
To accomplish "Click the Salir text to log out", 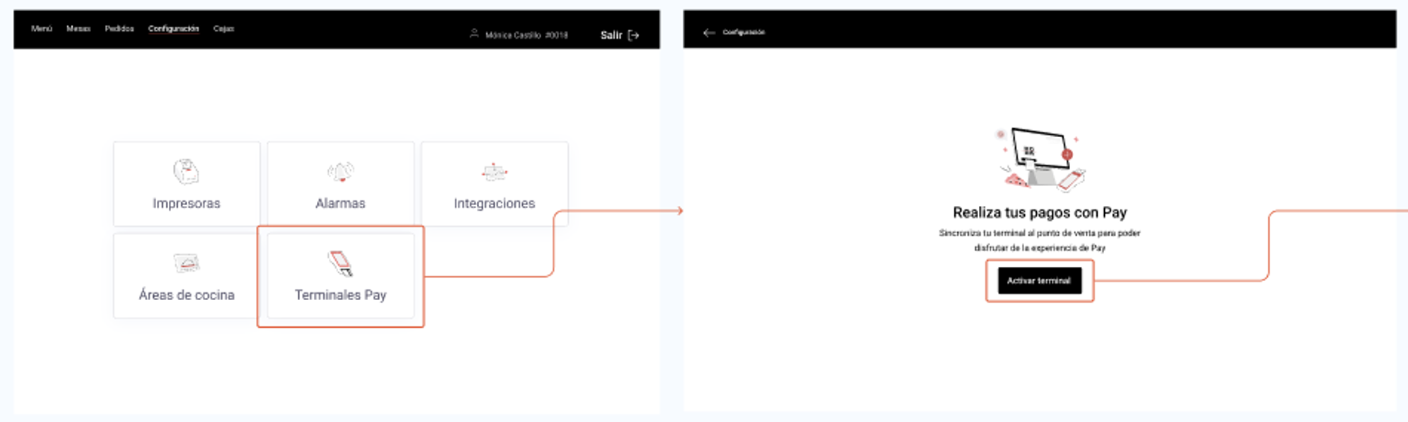I will tap(611, 35).
